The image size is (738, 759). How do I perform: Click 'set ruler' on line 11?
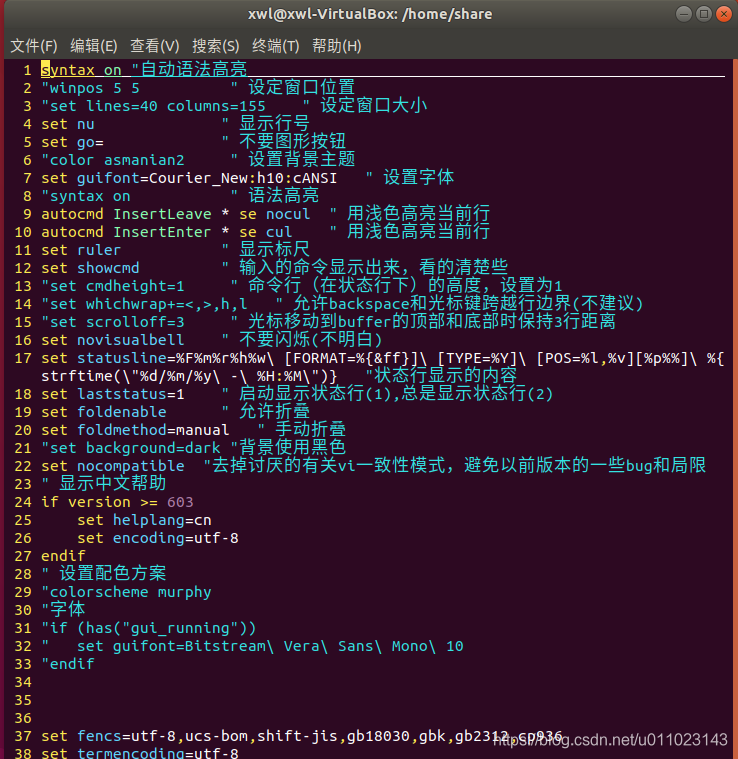click(x=81, y=250)
